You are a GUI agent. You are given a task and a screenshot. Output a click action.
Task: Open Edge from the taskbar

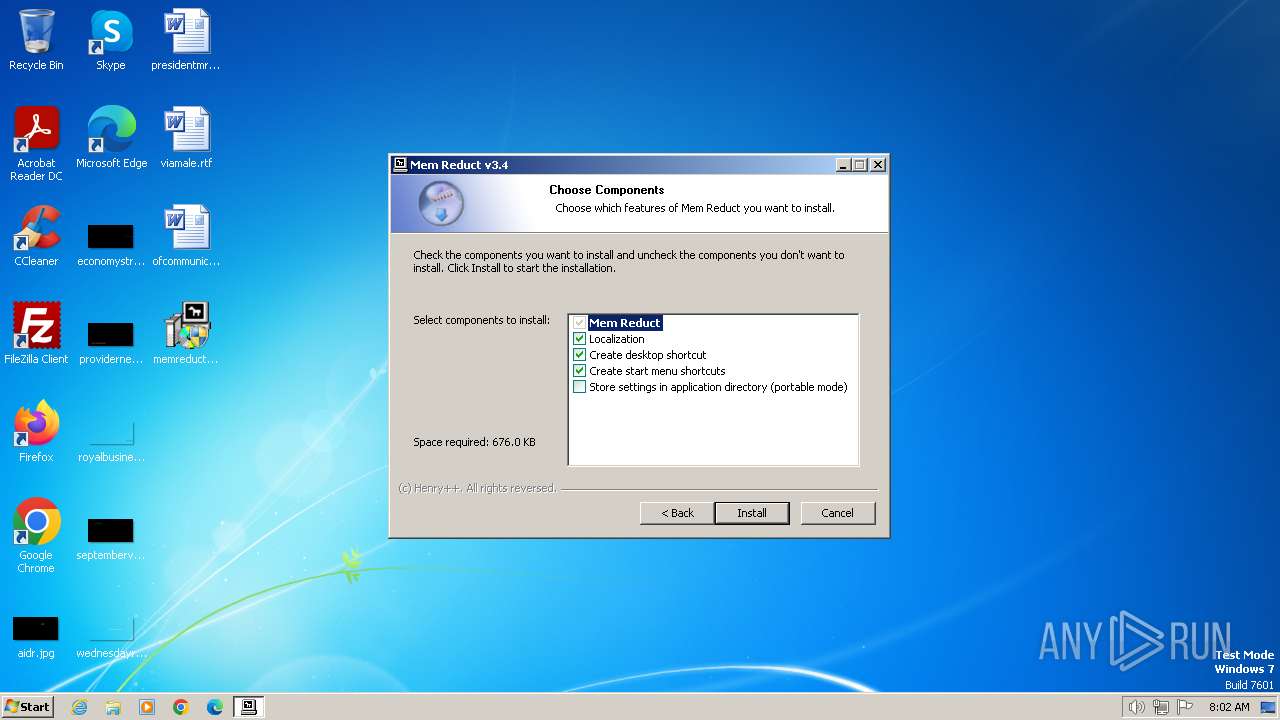(x=215, y=707)
